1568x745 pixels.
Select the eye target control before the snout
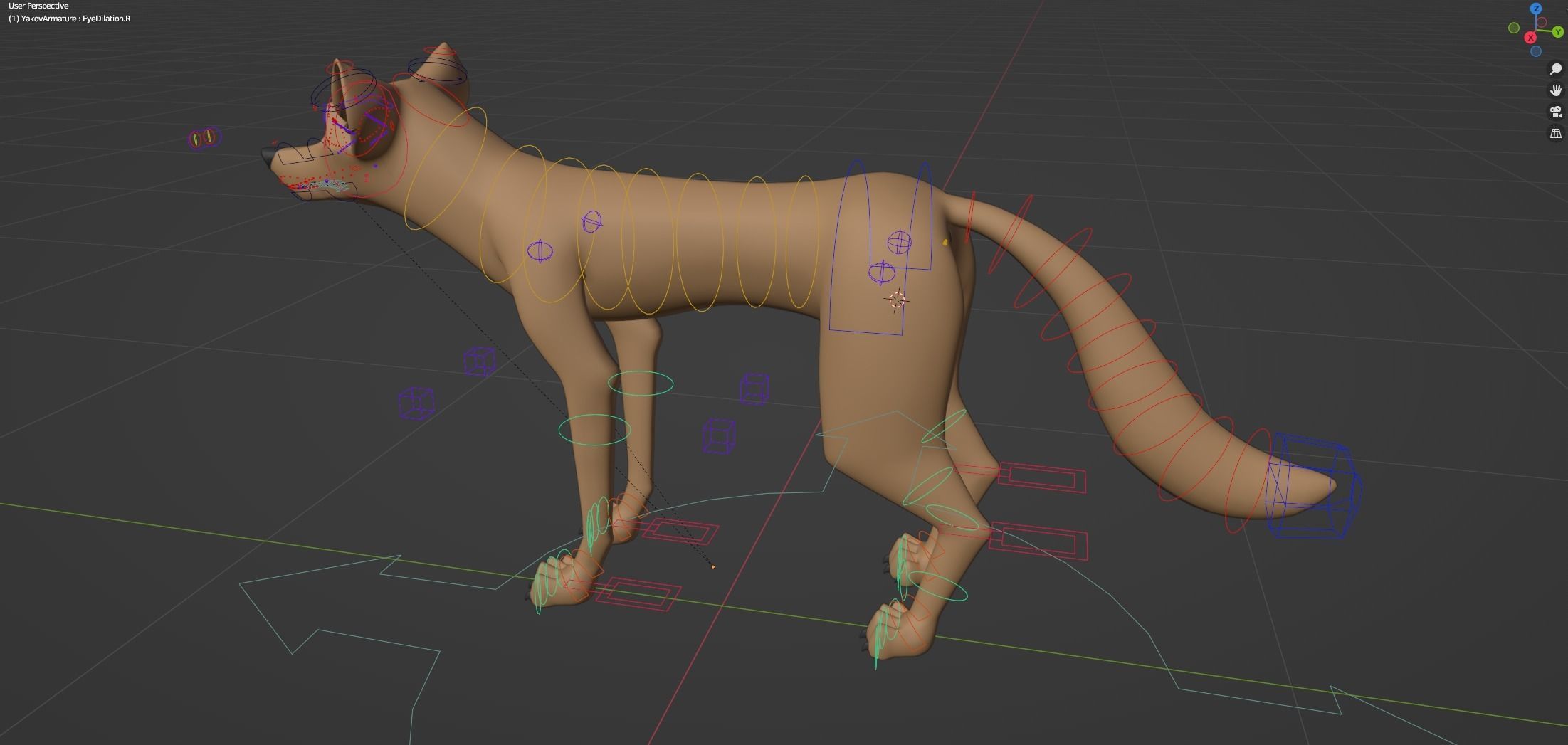(205, 137)
